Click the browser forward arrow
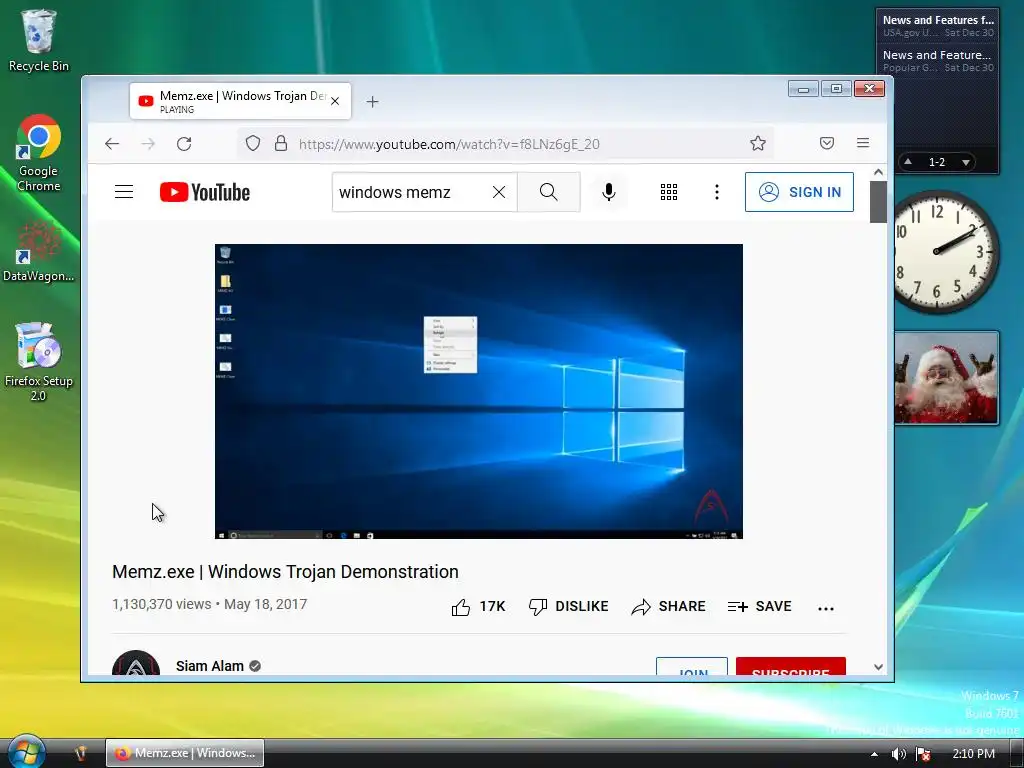This screenshot has height=768, width=1024. [148, 144]
